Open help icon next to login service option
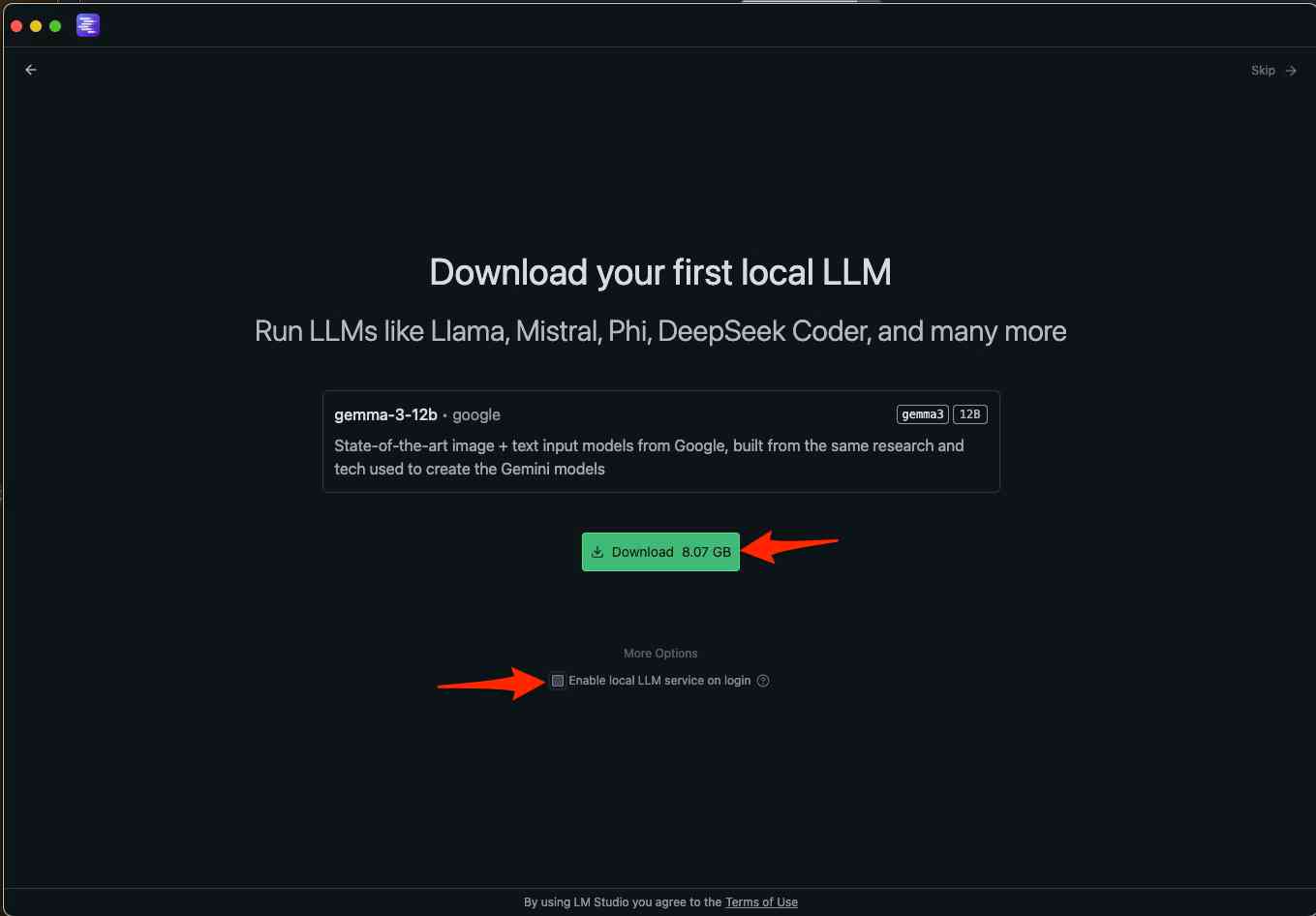1316x916 pixels. [763, 681]
